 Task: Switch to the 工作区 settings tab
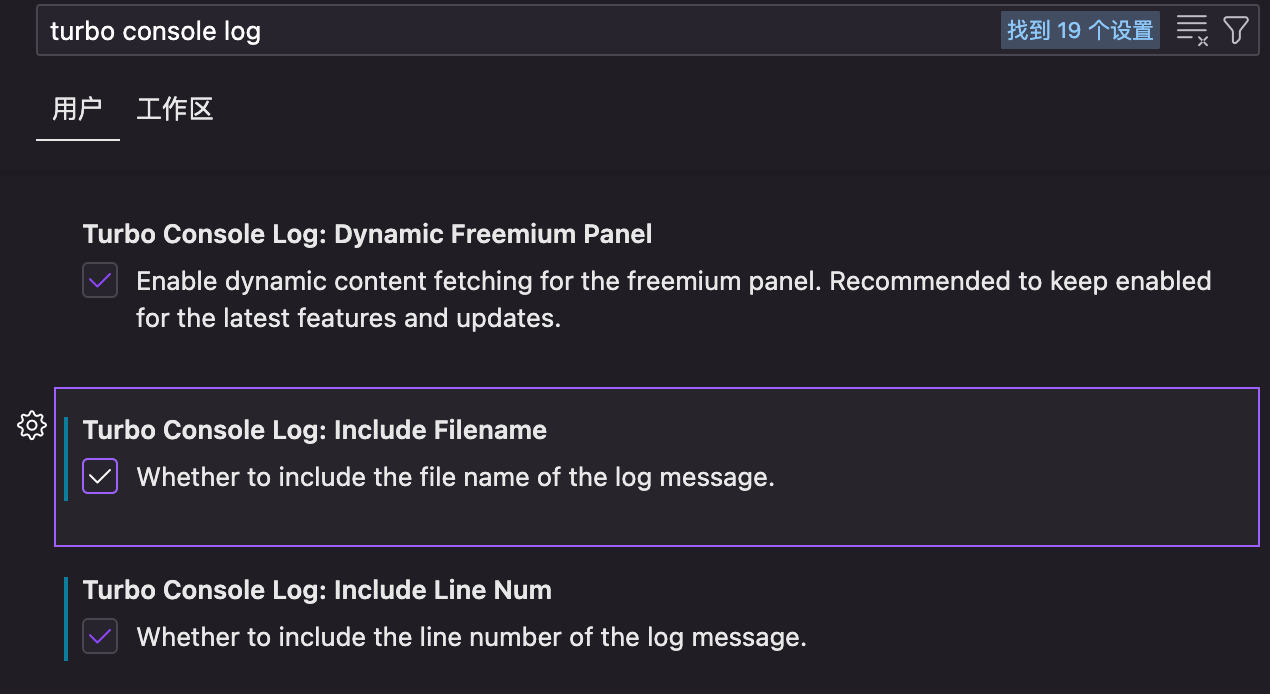(175, 109)
